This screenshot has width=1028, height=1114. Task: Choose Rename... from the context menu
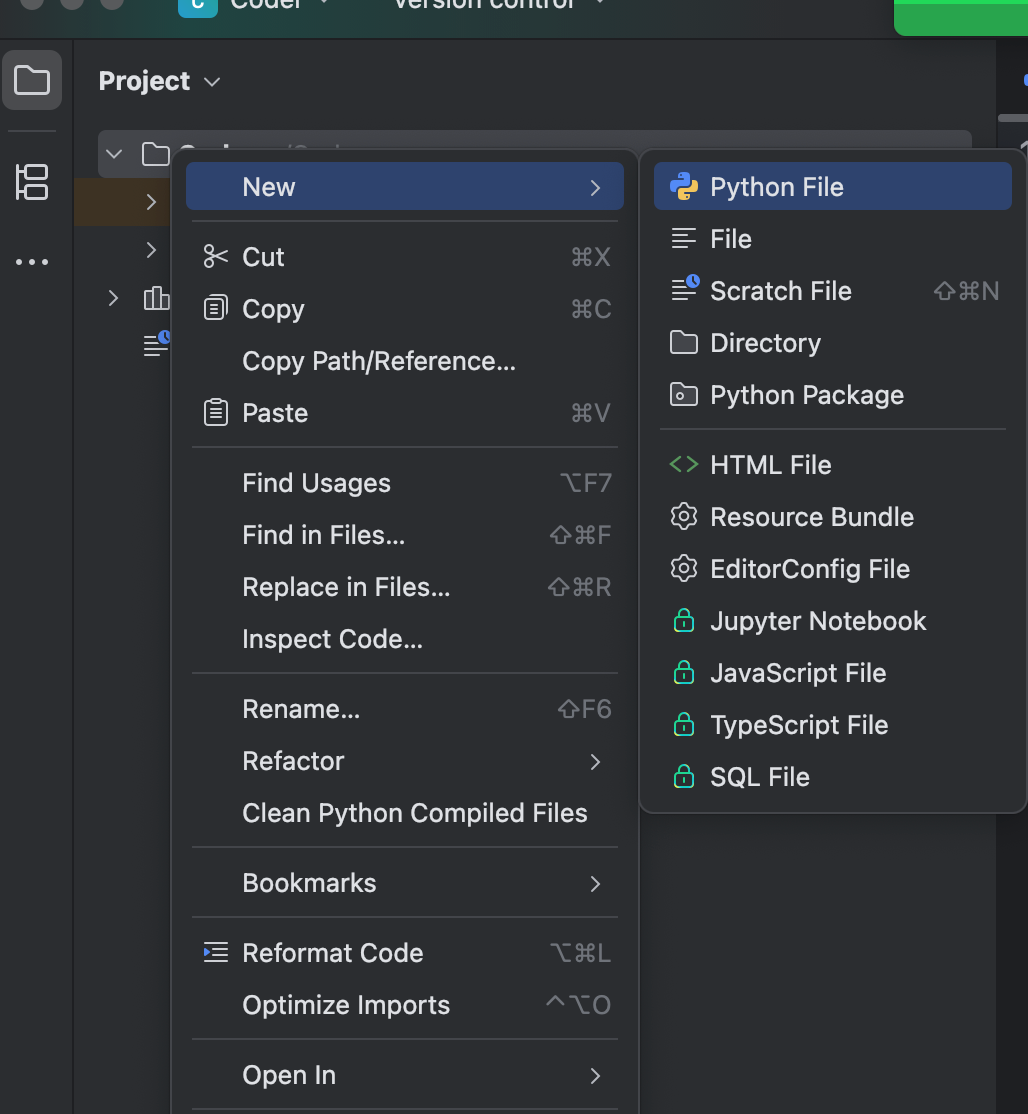(405, 709)
